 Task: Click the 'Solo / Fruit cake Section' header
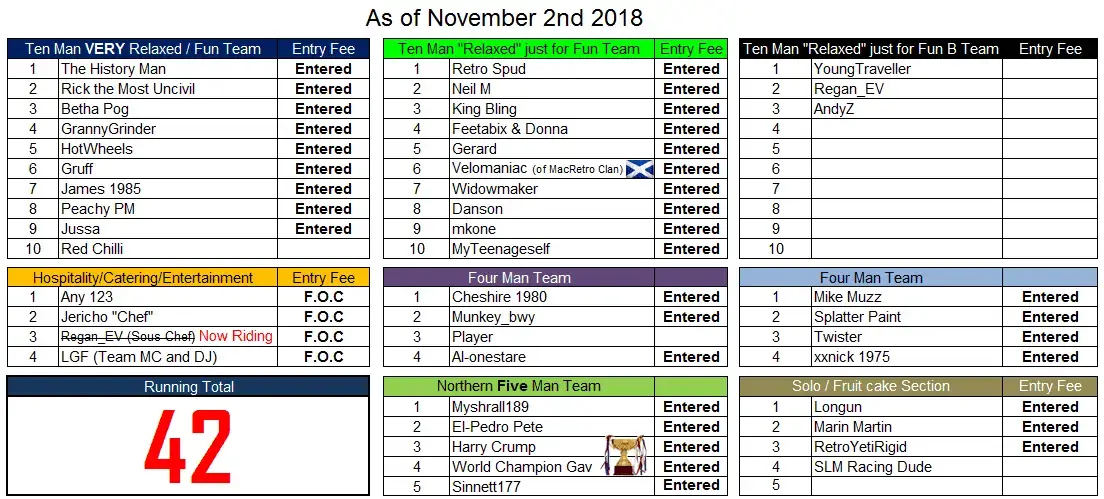(871, 386)
